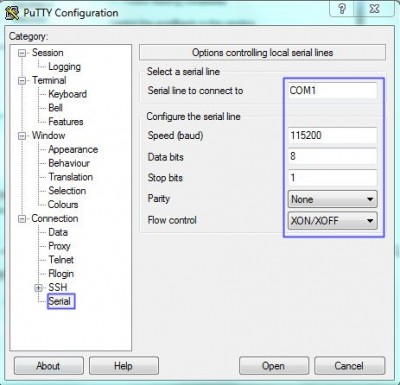Viewport: 400px width, 385px height.
Task: Click the 'Speed (baud)' label
Action: pos(175,136)
